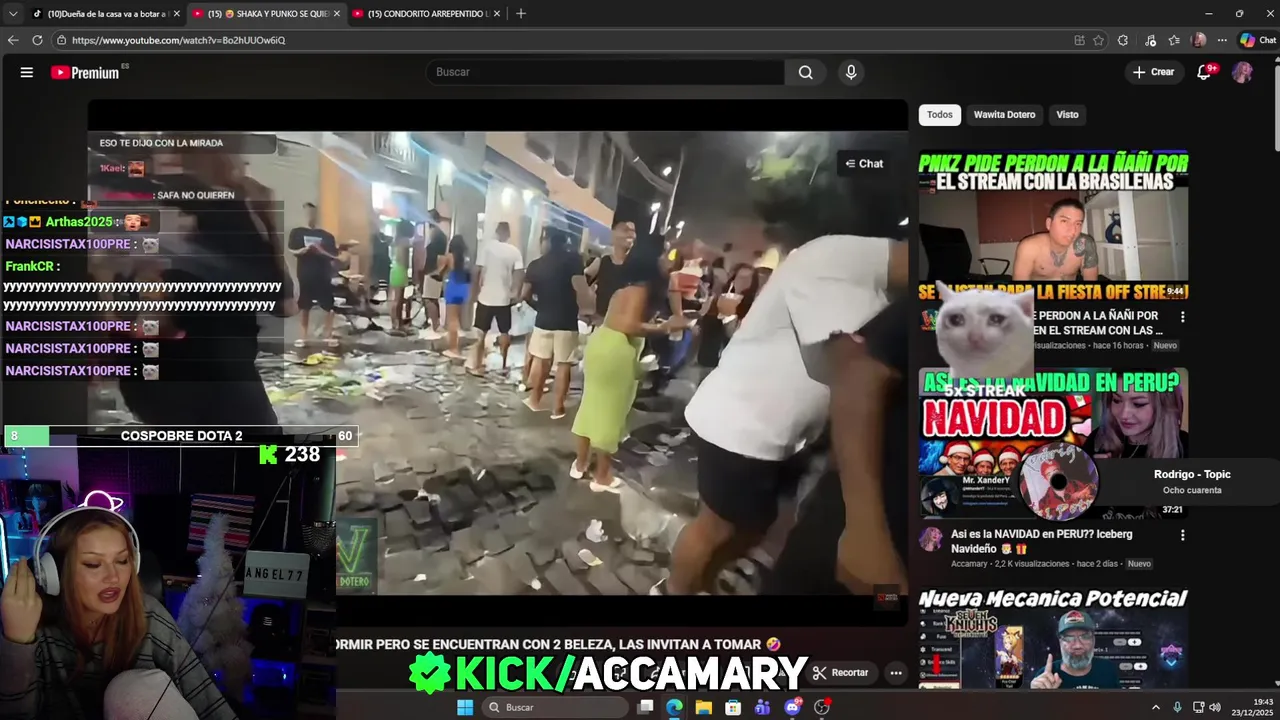Open the tray microphone indicator
This screenshot has width=1280, height=720.
pyautogui.click(x=1177, y=707)
